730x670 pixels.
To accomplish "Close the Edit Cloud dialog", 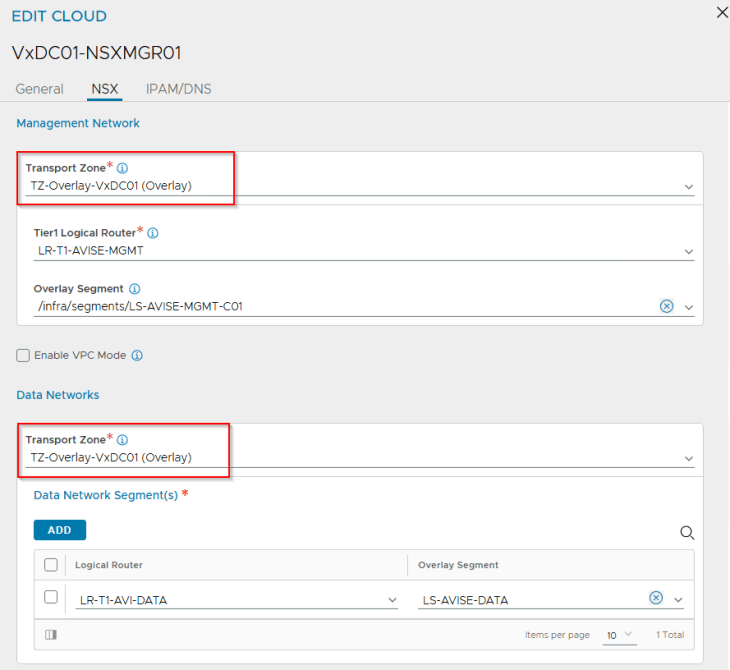I will click(722, 13).
